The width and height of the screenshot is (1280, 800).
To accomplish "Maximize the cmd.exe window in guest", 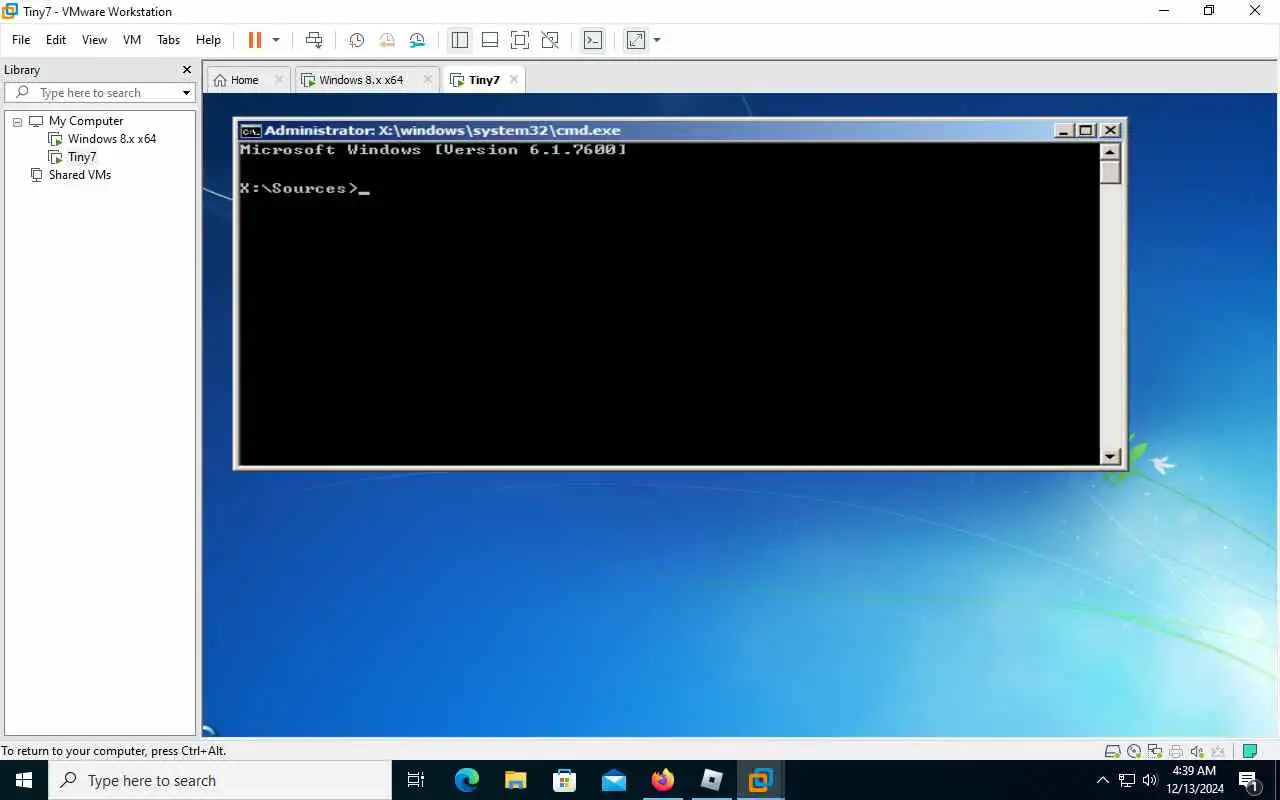I will click(1086, 130).
